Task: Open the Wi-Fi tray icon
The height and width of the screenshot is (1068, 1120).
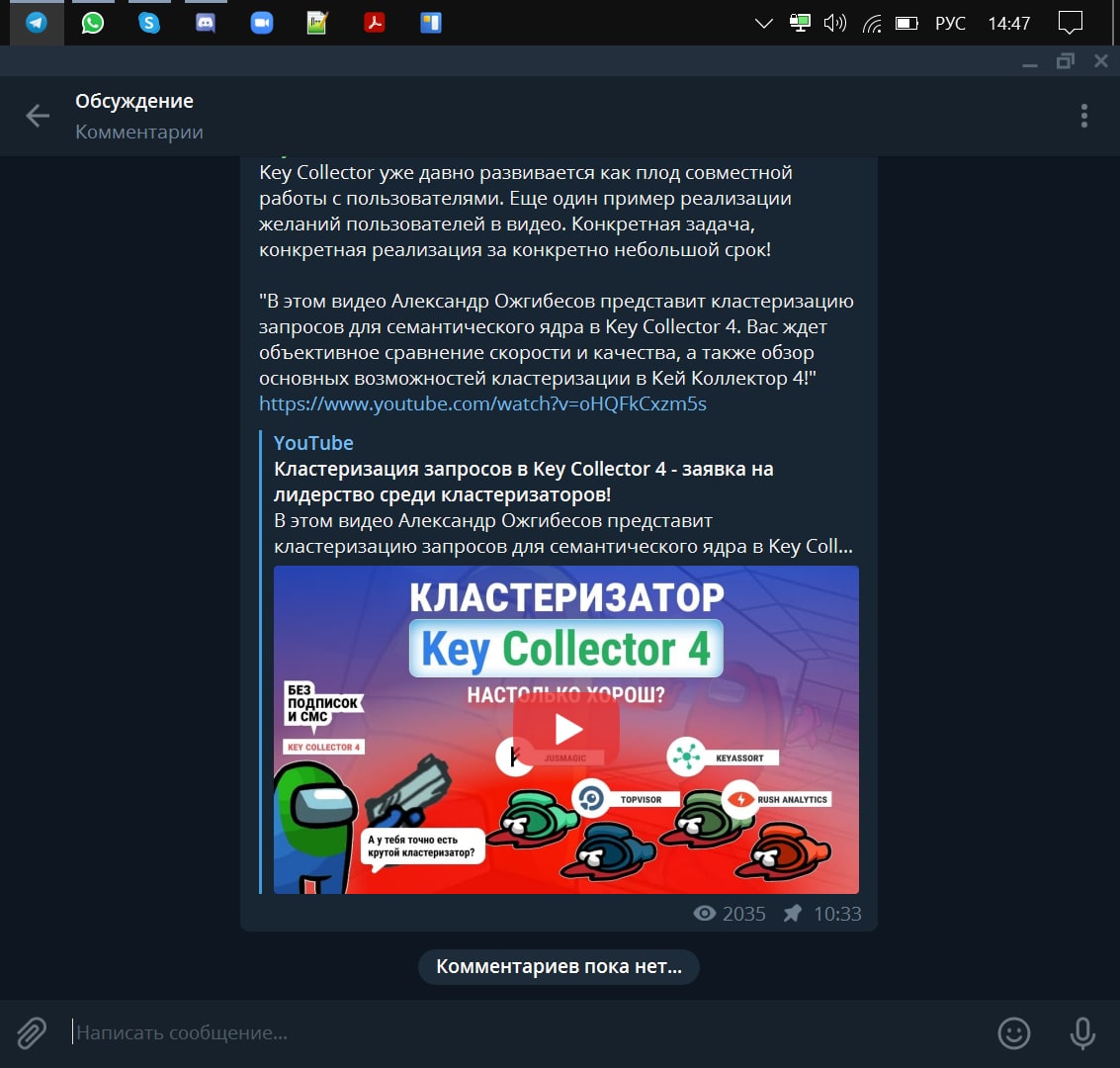Action: pos(872,24)
